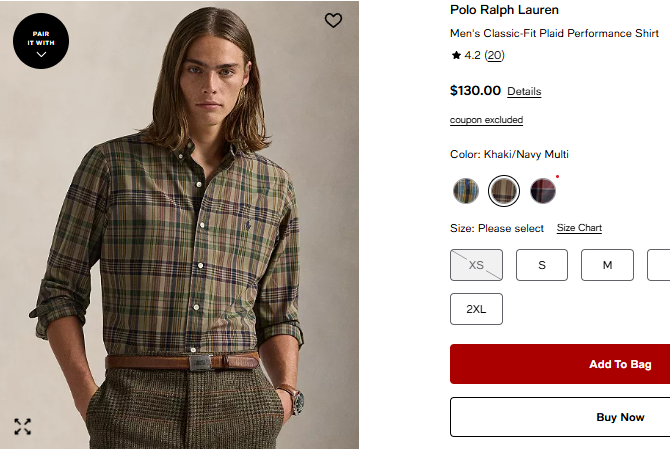Open the 20 customer reviews link
The image size is (670, 450).
point(495,56)
